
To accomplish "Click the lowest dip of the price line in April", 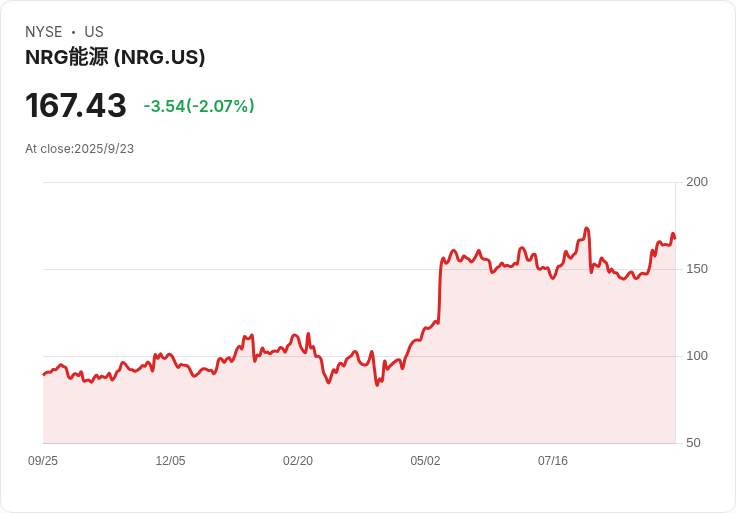I will coord(377,384).
